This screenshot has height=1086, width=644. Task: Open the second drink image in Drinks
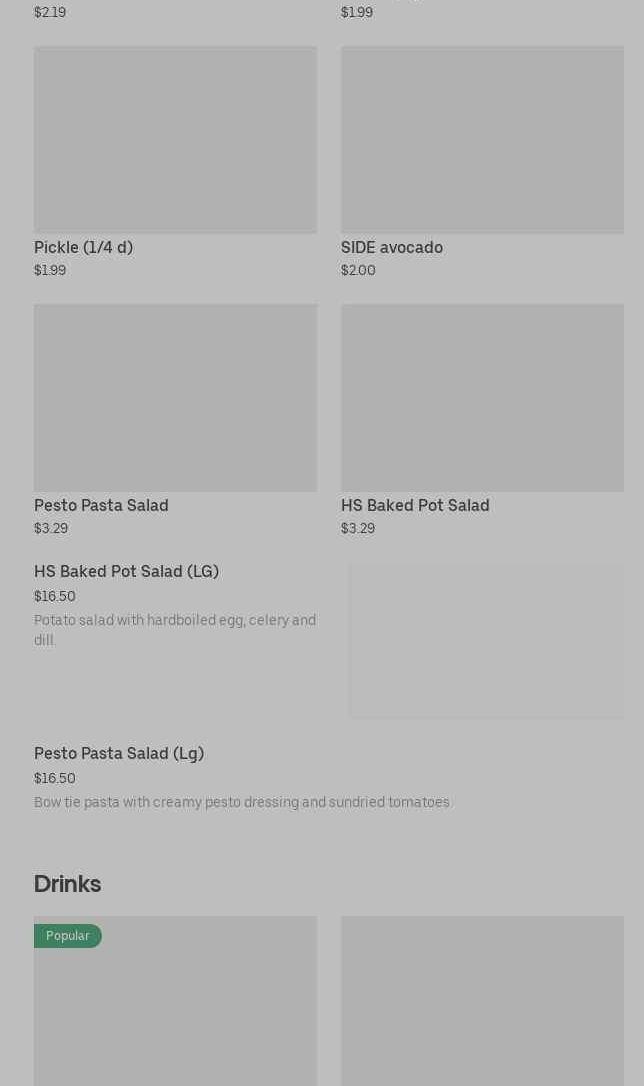(482, 1000)
